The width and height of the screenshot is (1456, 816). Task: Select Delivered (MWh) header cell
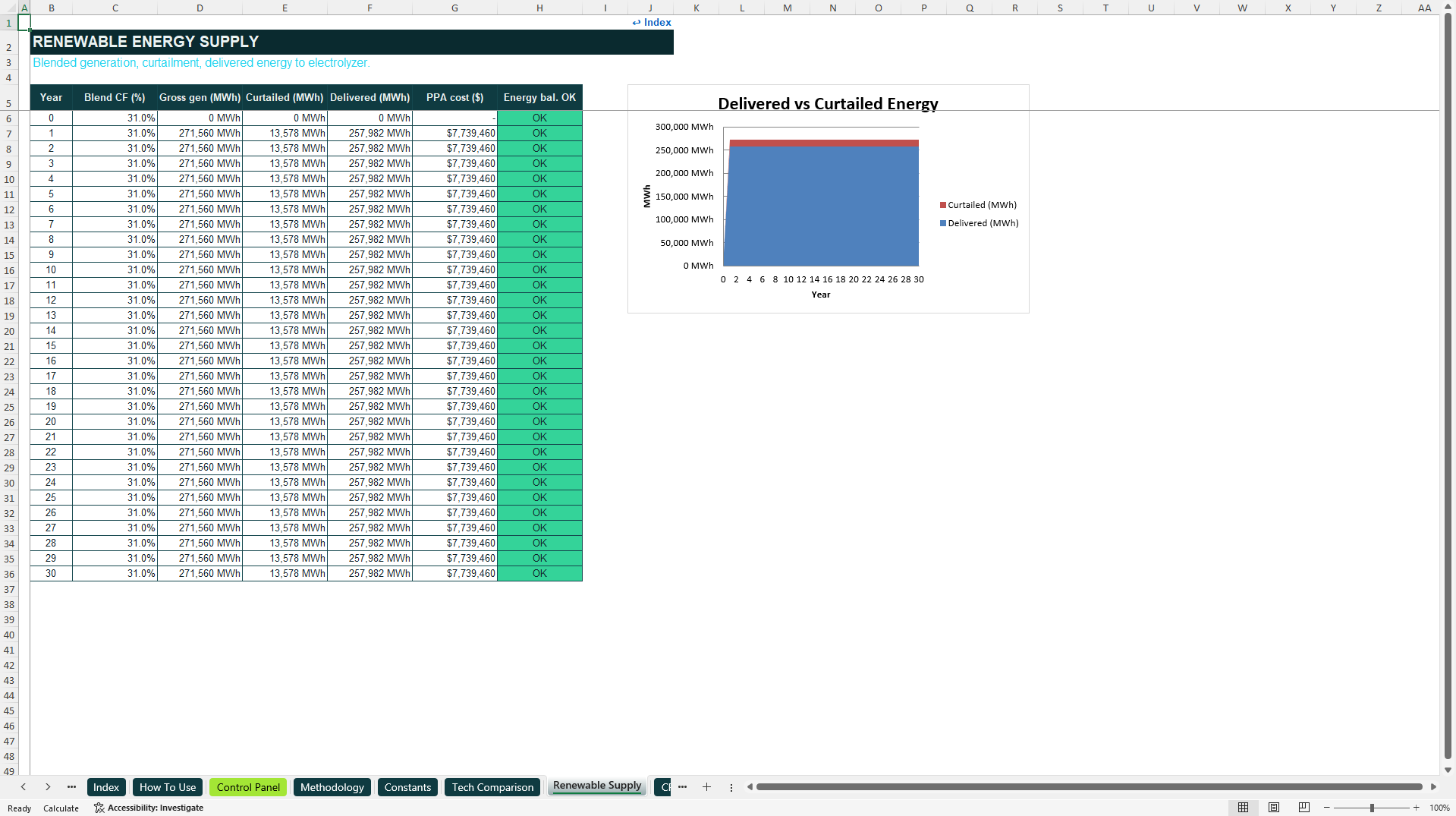(370, 97)
